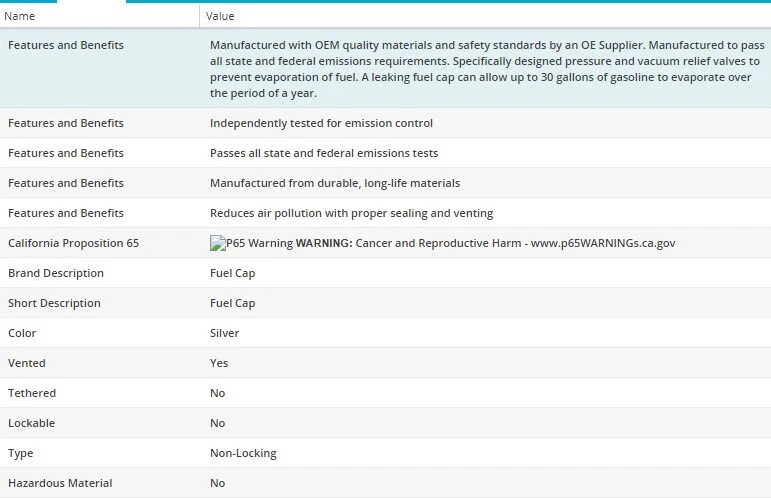Select the Non-Locking type value
The image size is (771, 498).
(243, 453)
